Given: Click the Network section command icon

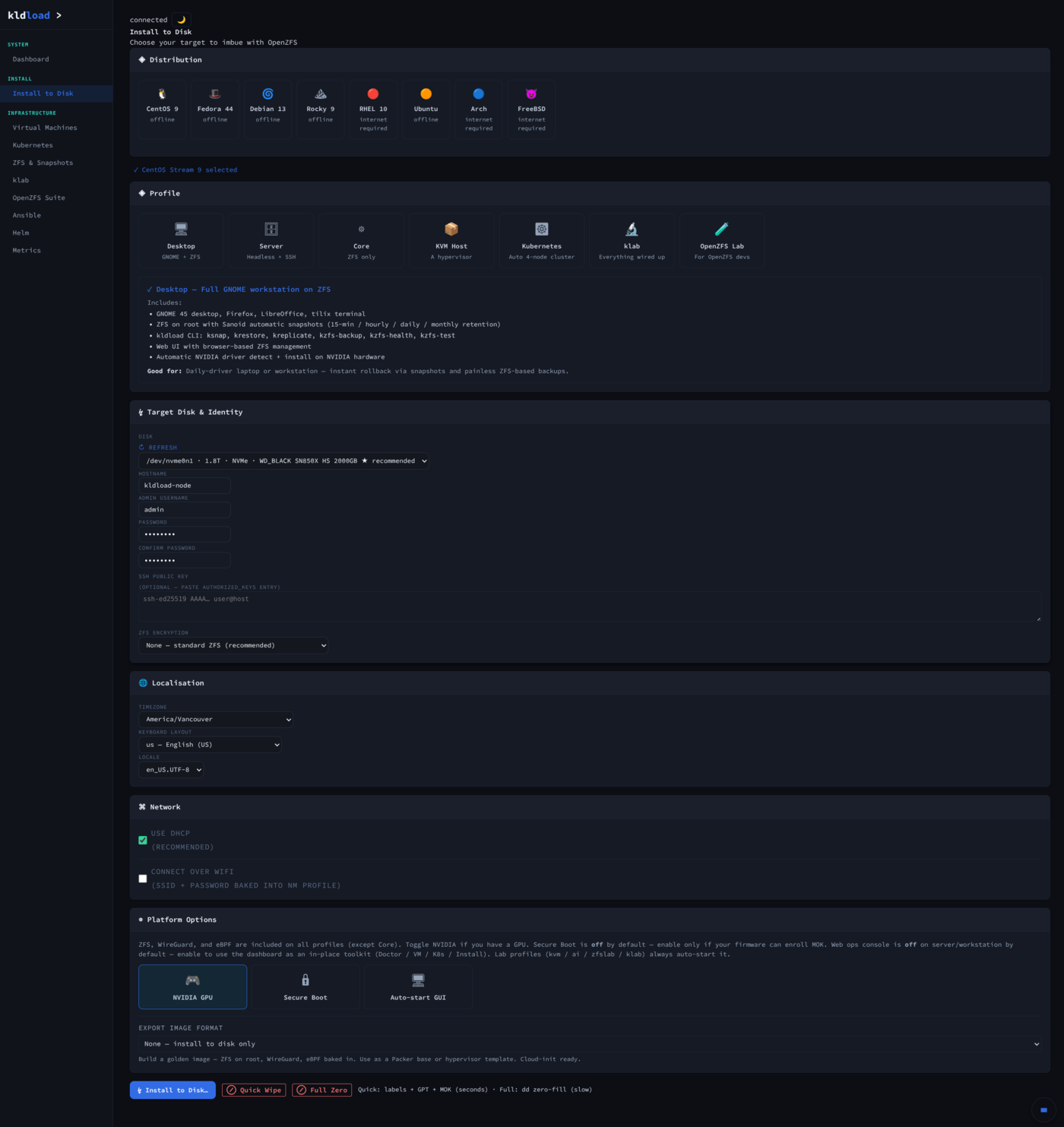Looking at the screenshot, I should coord(142,807).
